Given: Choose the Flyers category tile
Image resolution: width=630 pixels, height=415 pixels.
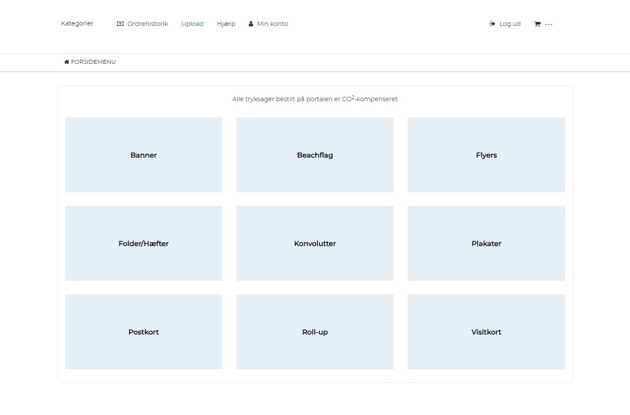Looking at the screenshot, I should click(x=486, y=155).
